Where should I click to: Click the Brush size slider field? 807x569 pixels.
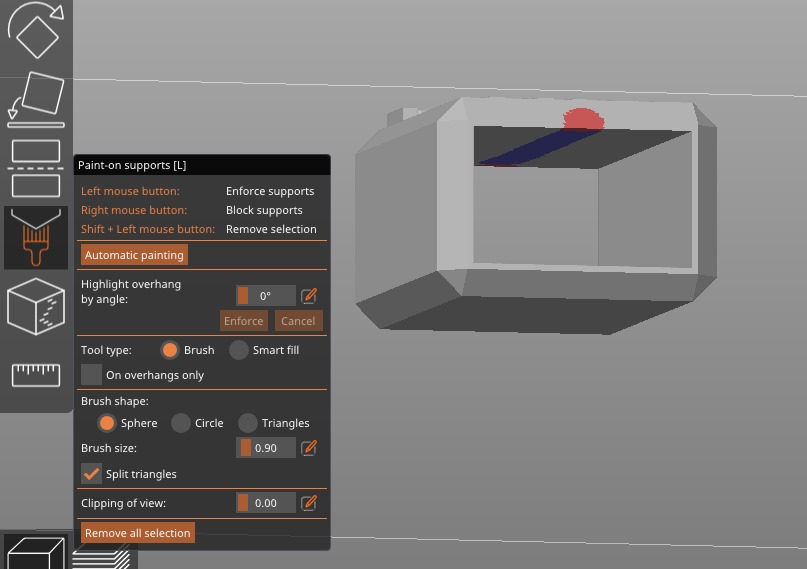pos(266,448)
